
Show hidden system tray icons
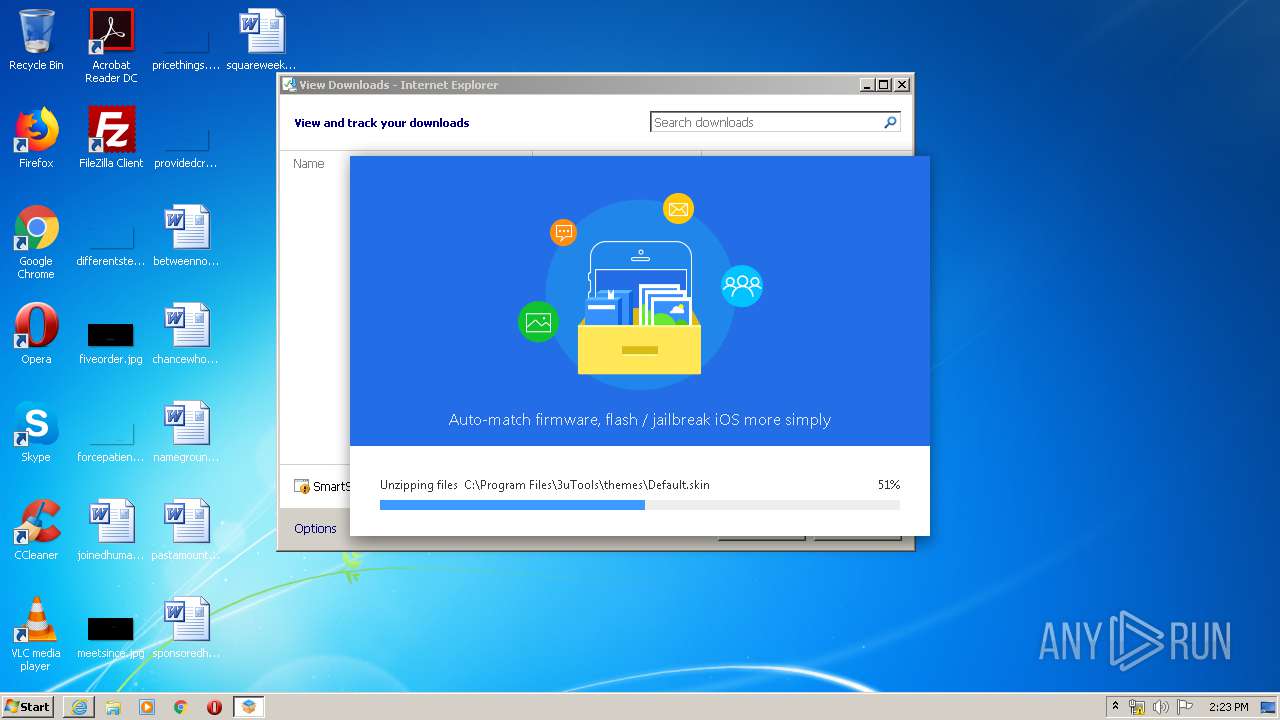pyautogui.click(x=1116, y=707)
